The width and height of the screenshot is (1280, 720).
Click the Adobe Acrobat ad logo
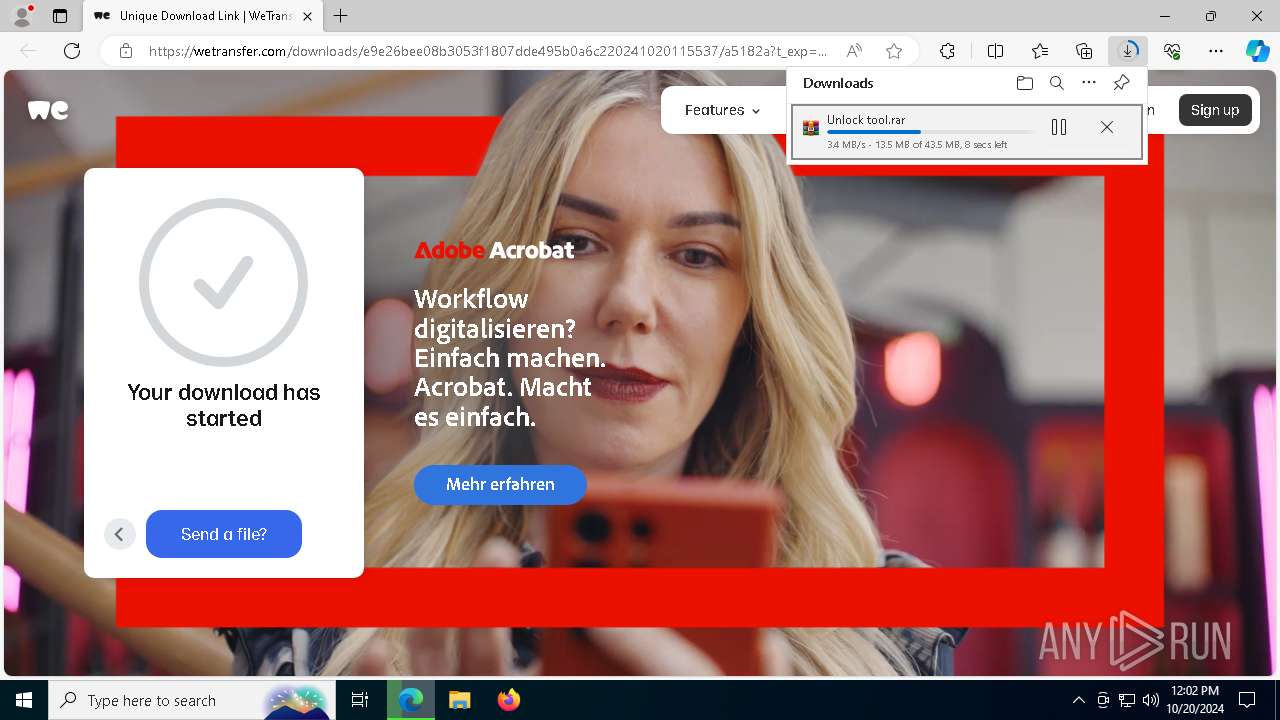[x=494, y=250]
